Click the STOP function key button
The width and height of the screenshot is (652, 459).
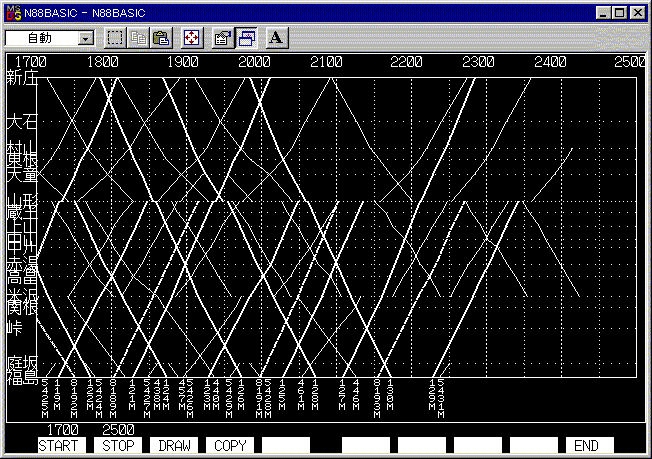[118, 446]
